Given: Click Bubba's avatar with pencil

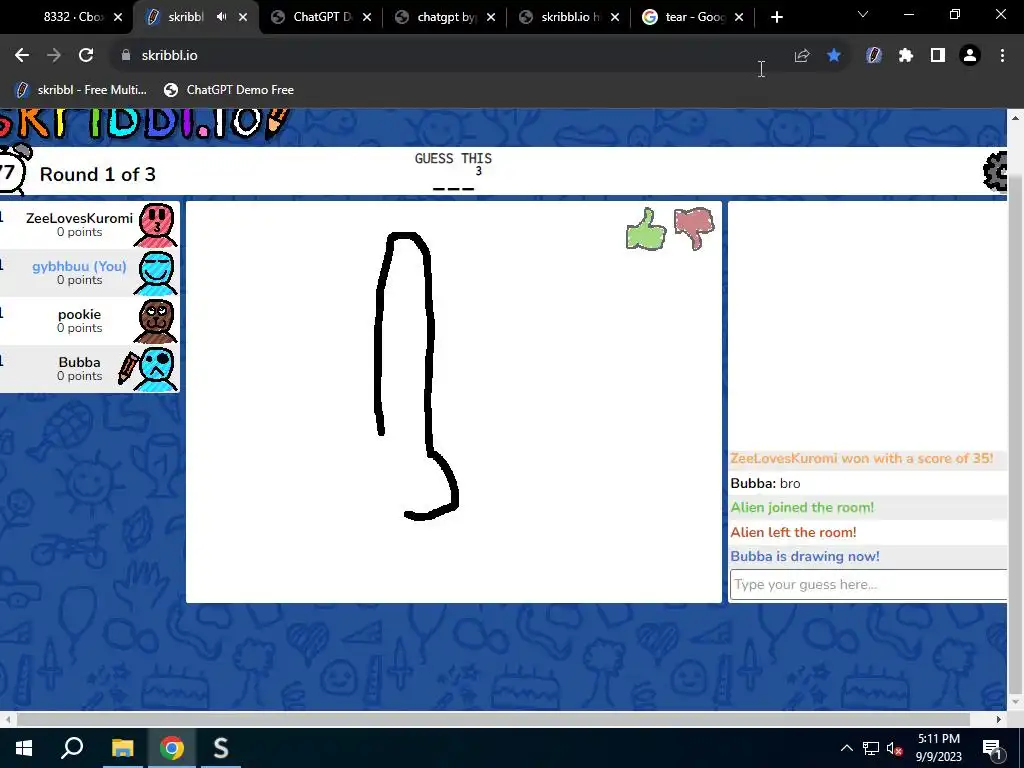Looking at the screenshot, I should [x=148, y=369].
